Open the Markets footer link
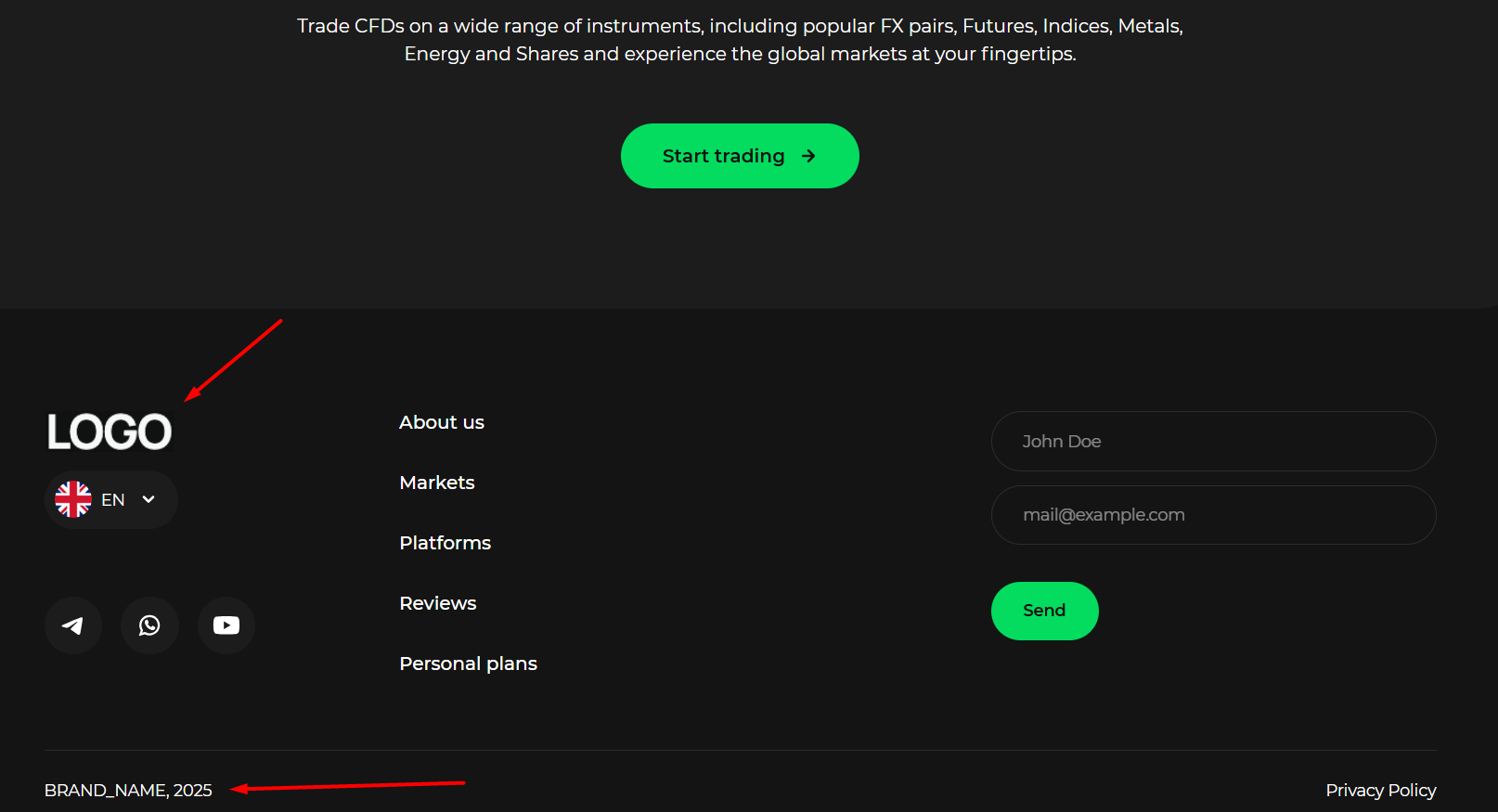The width and height of the screenshot is (1498, 812). tap(437, 483)
